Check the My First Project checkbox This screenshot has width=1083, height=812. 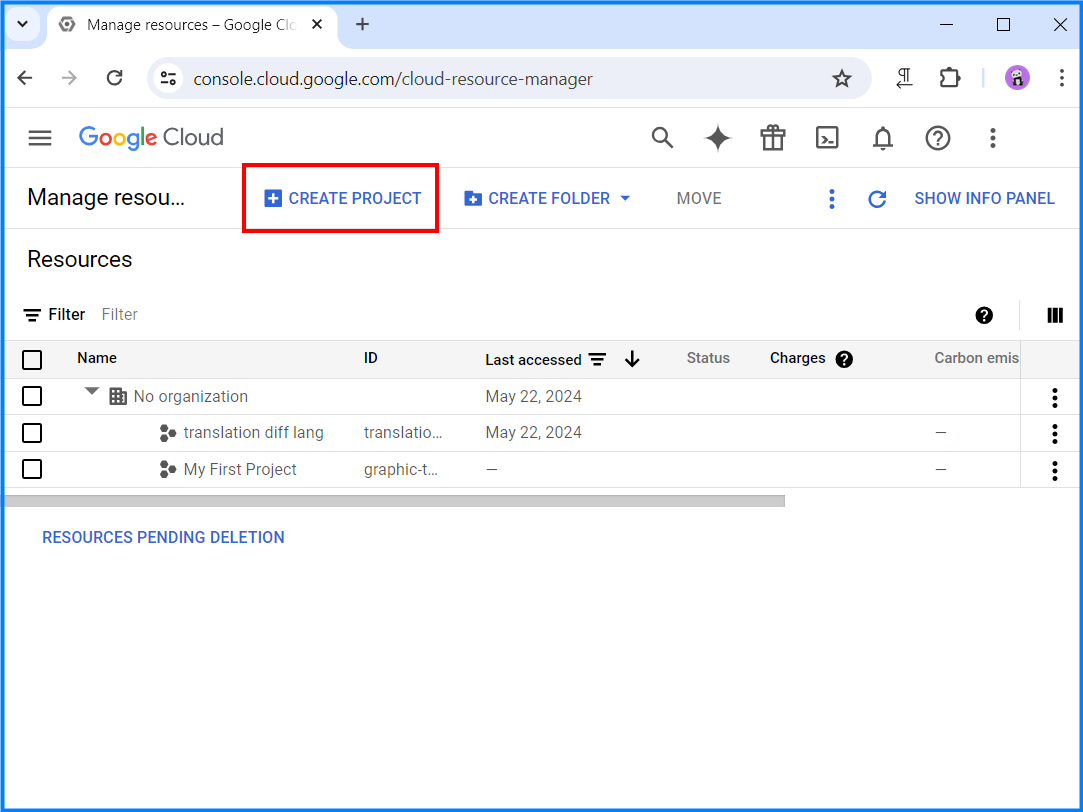pos(32,468)
